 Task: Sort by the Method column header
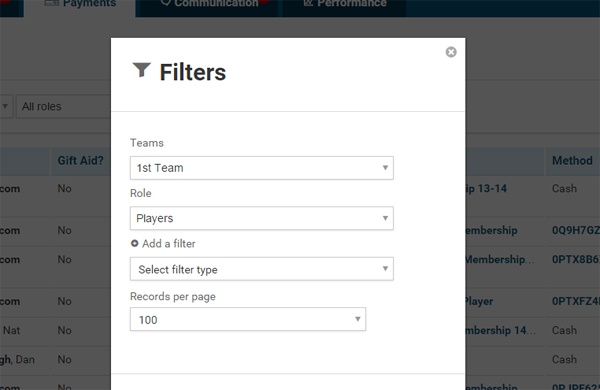[572, 160]
